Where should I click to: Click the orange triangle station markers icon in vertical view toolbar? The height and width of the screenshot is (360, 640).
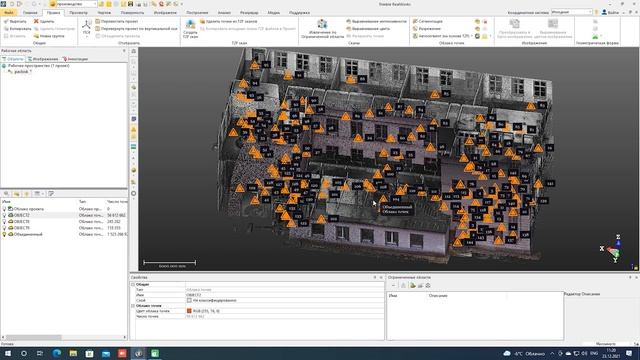[133, 129]
